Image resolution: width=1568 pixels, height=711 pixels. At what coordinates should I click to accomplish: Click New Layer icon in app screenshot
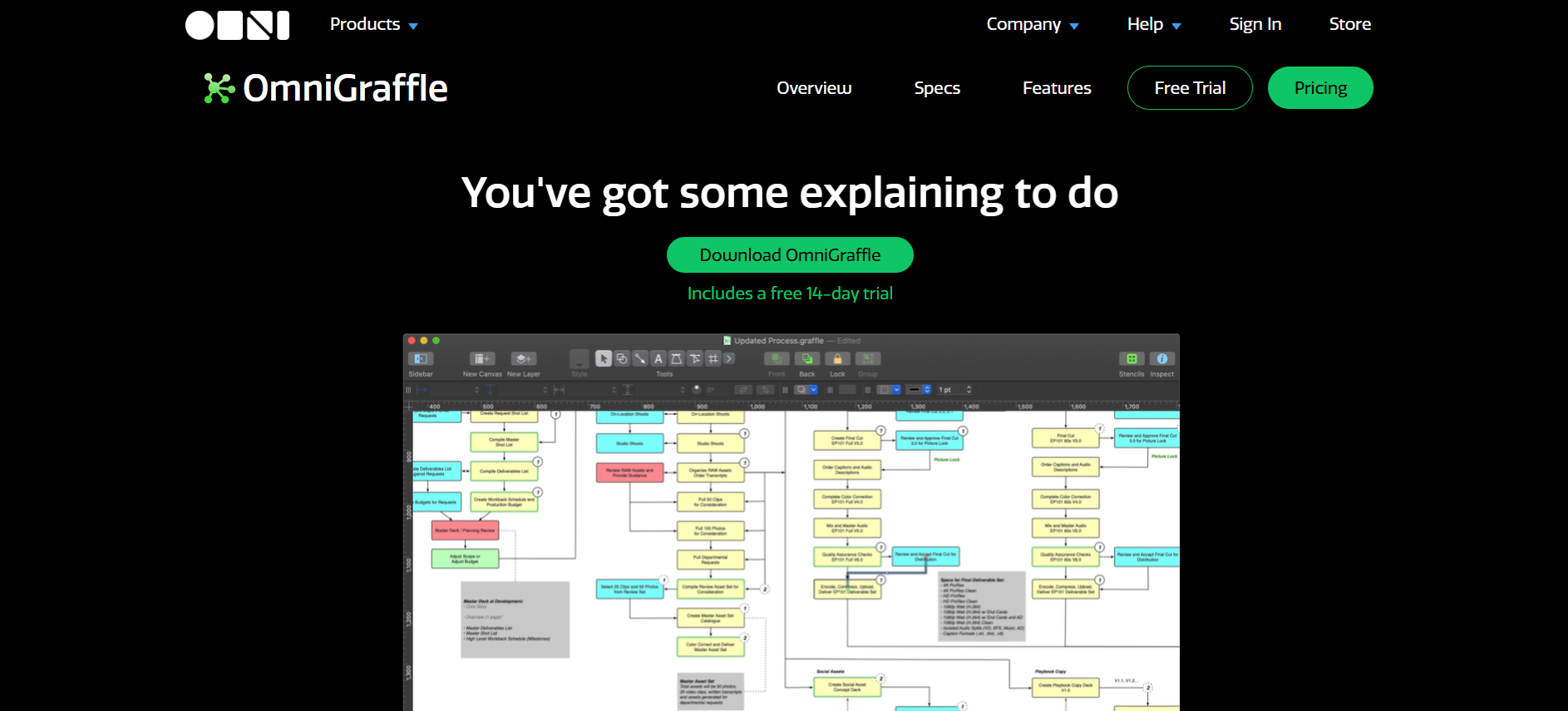pos(523,358)
